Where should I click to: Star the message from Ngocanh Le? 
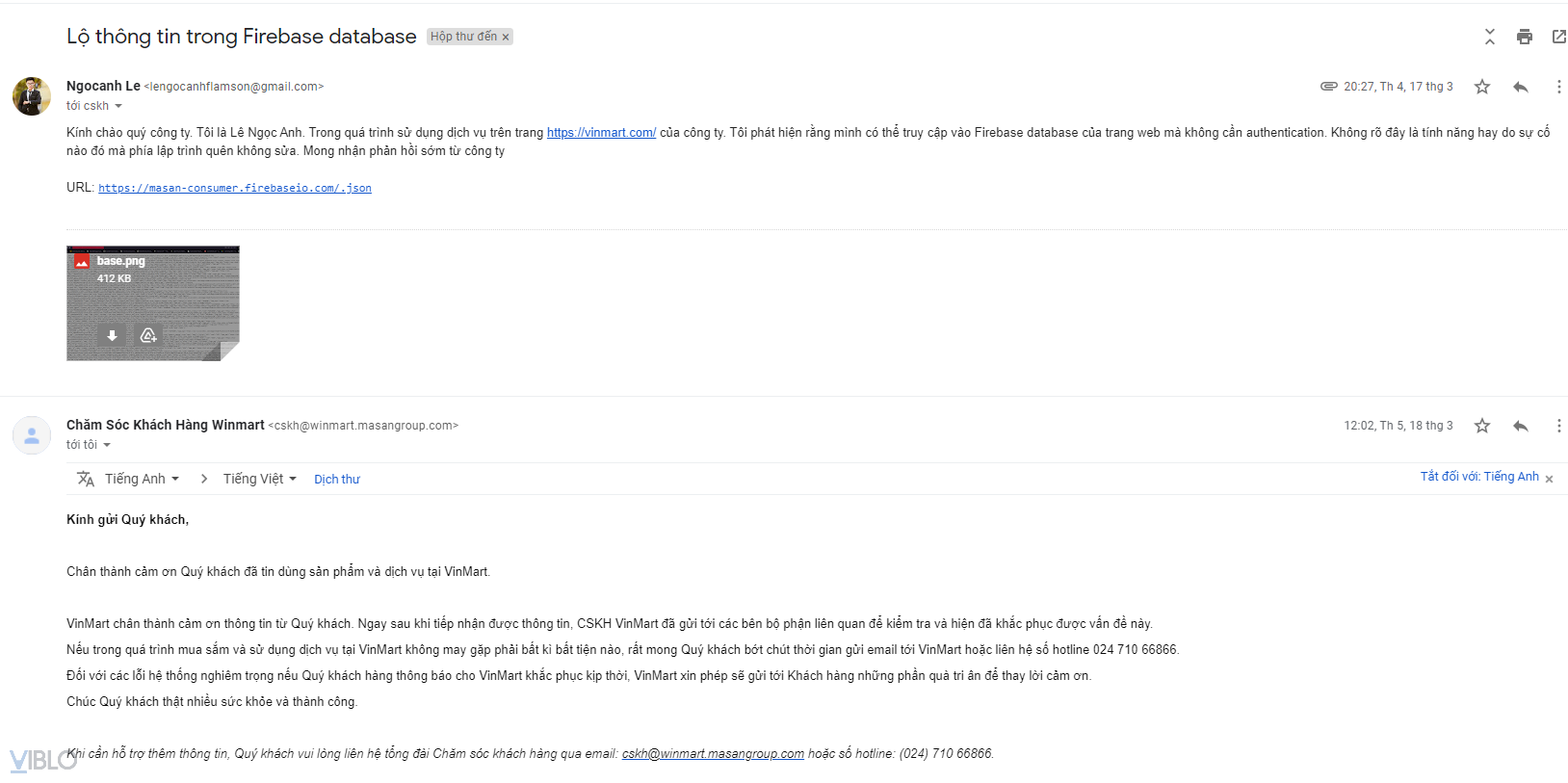coord(1482,87)
